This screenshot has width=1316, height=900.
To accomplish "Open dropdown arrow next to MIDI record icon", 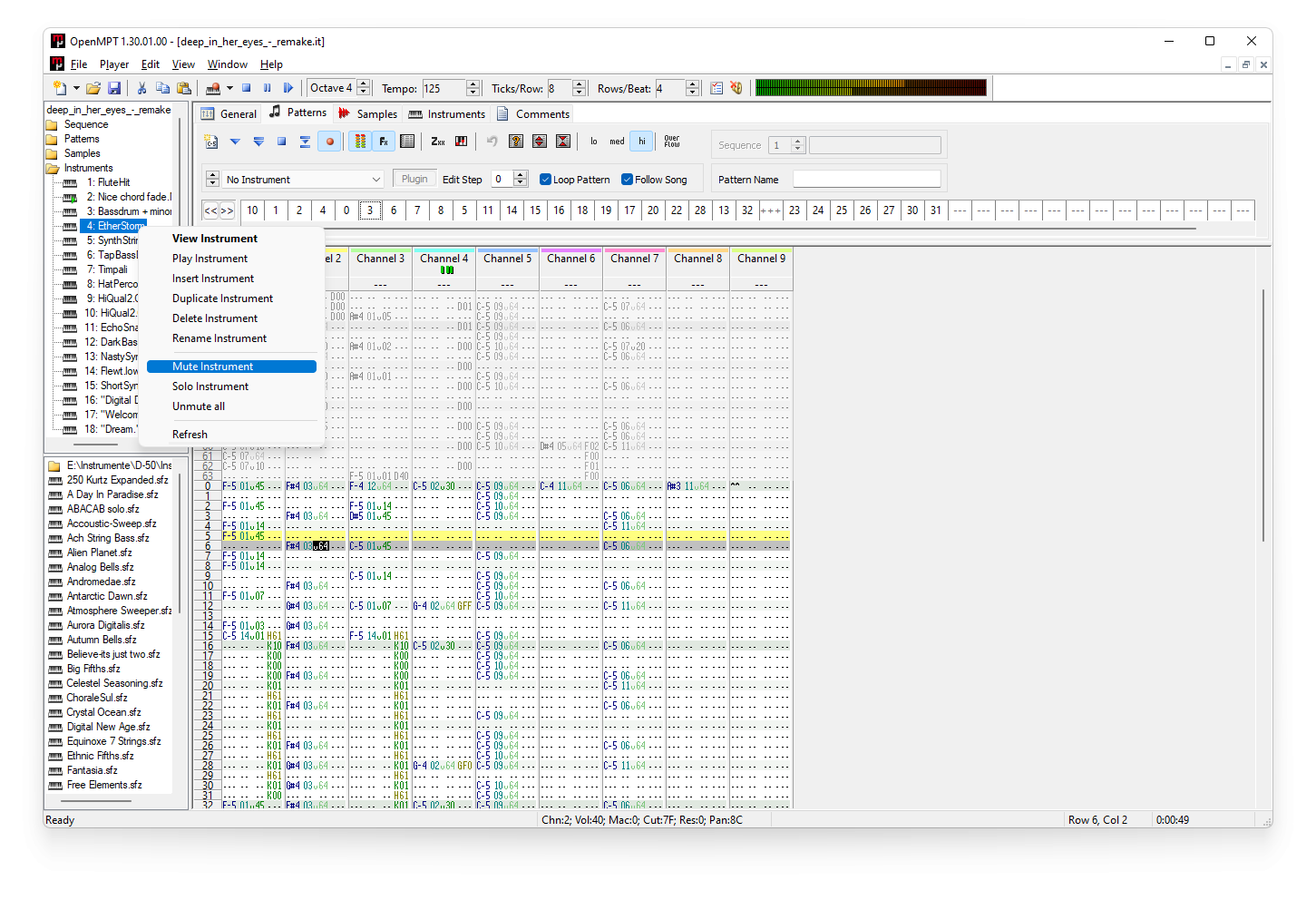I will coord(229,88).
